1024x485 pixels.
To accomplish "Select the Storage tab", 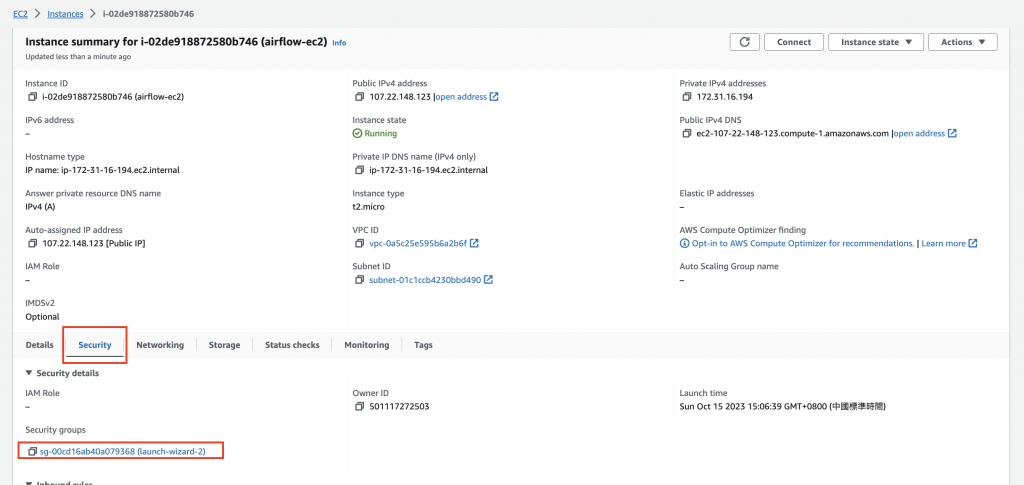I will (224, 345).
